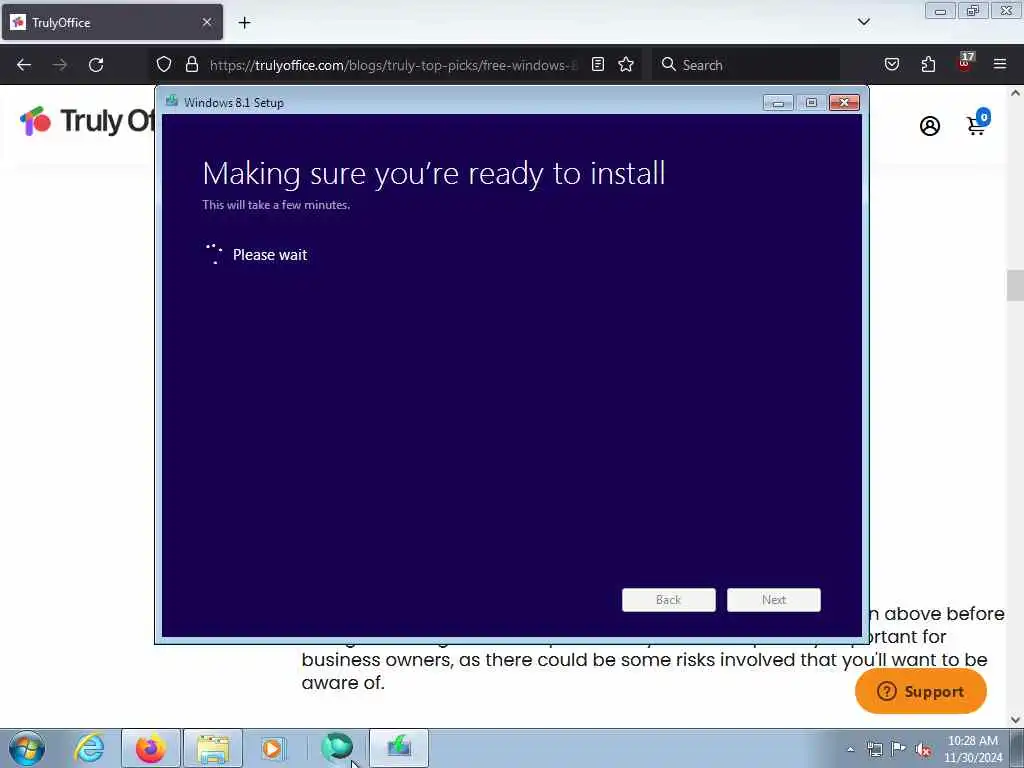
Task: Click the trulyoffice.com address bar URL
Action: pos(393,65)
